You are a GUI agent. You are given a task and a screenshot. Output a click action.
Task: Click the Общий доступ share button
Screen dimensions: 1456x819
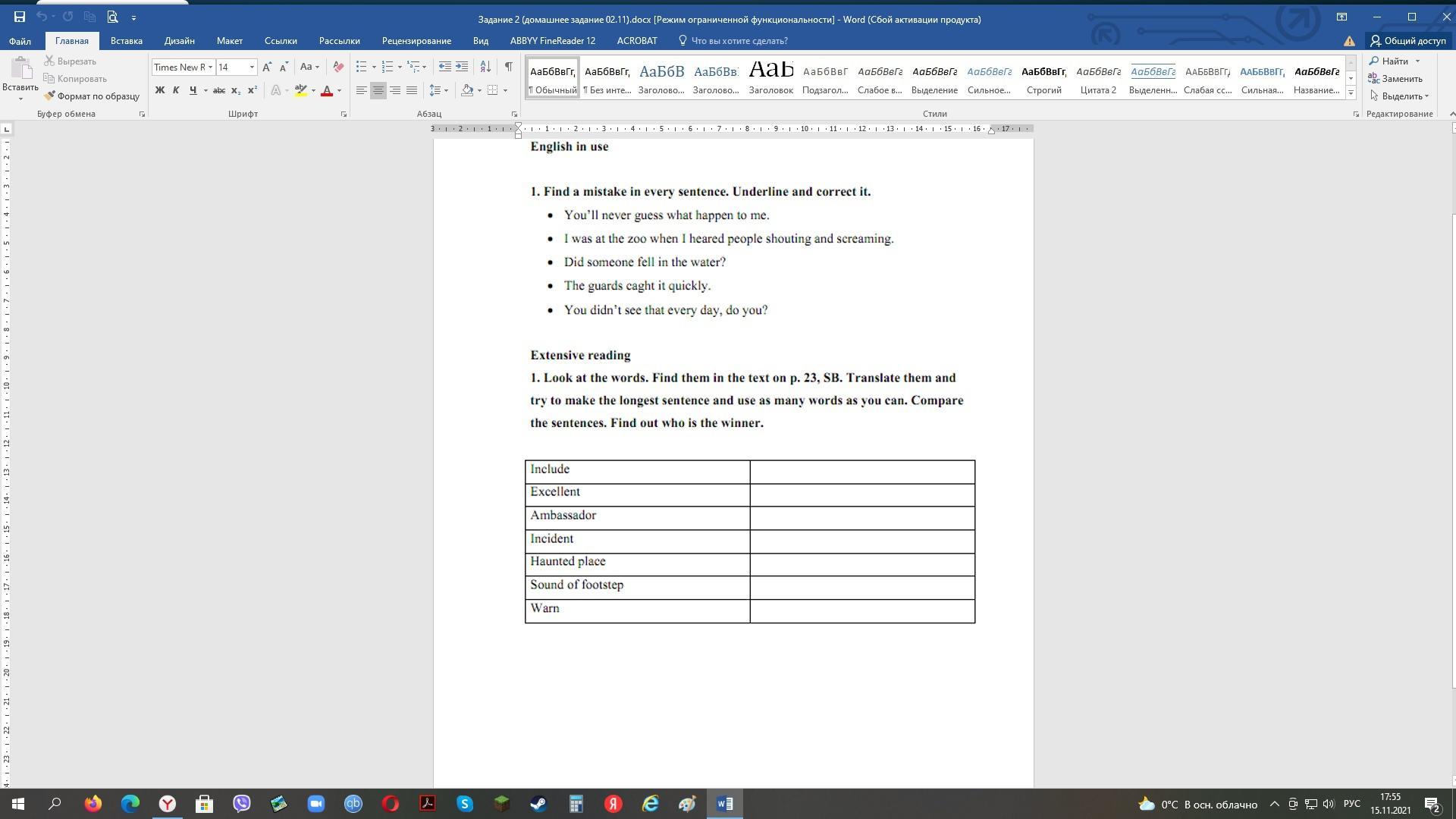(x=1407, y=41)
